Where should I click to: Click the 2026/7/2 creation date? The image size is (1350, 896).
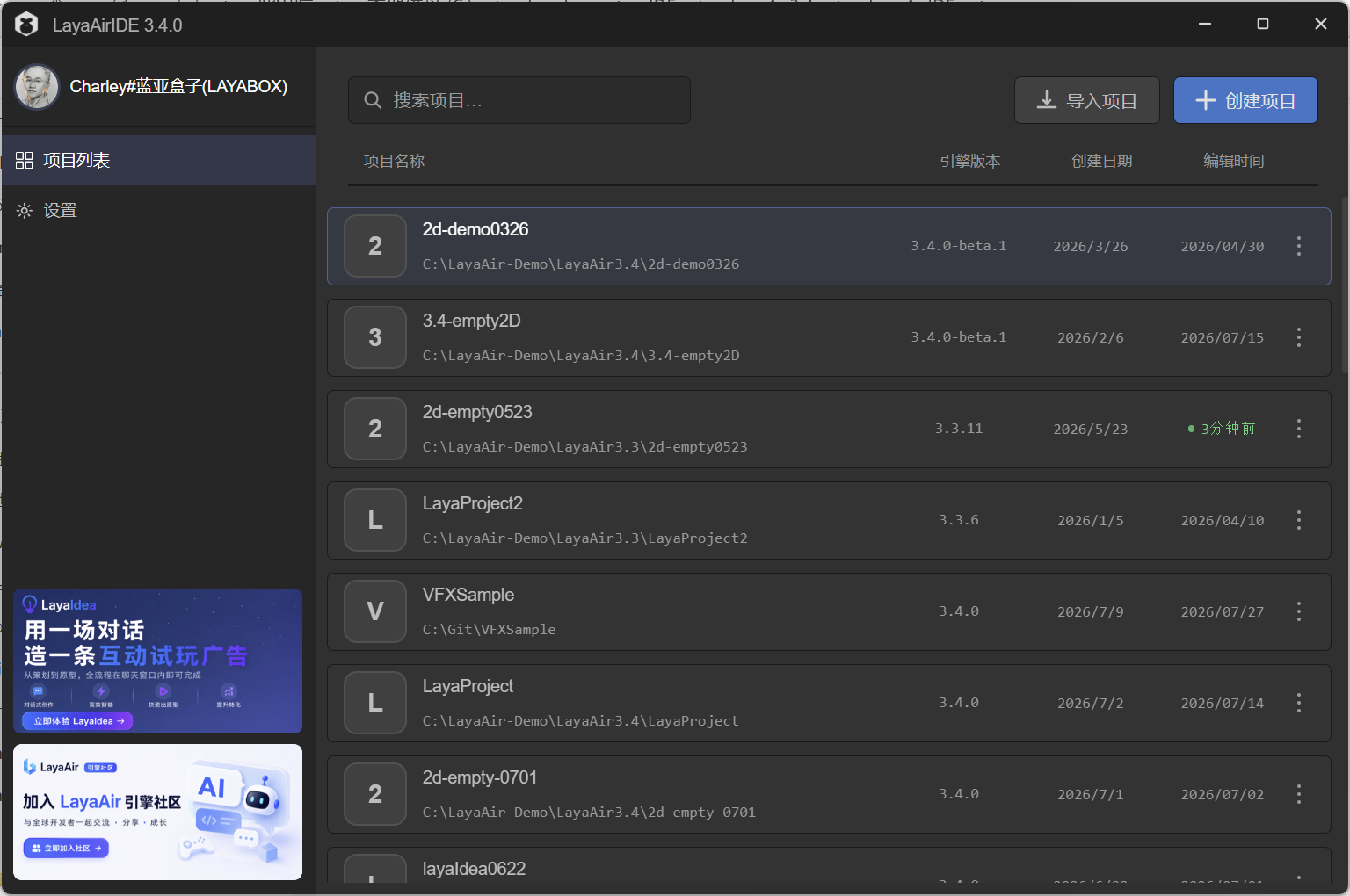click(1091, 704)
